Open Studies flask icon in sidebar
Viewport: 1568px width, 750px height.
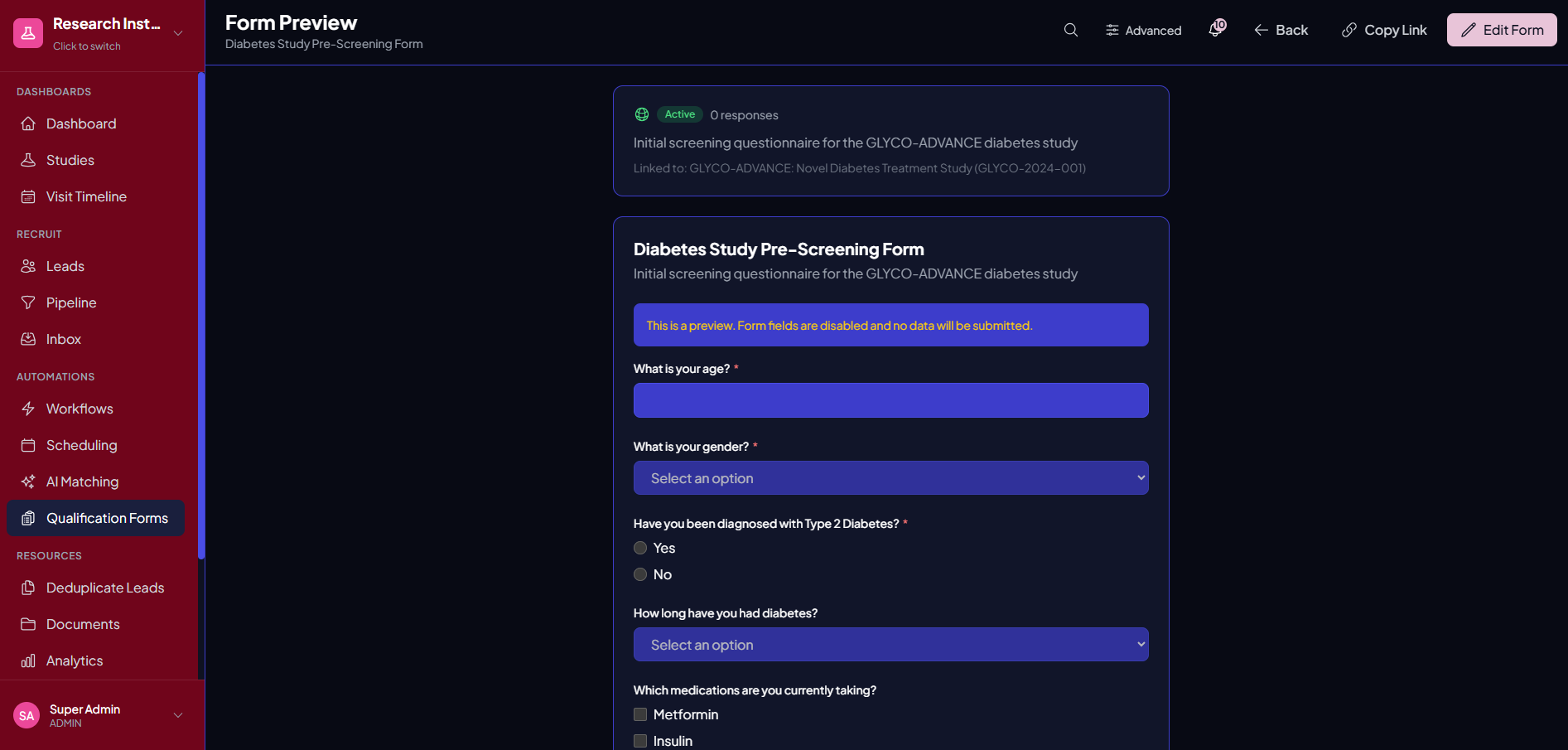tap(28, 160)
